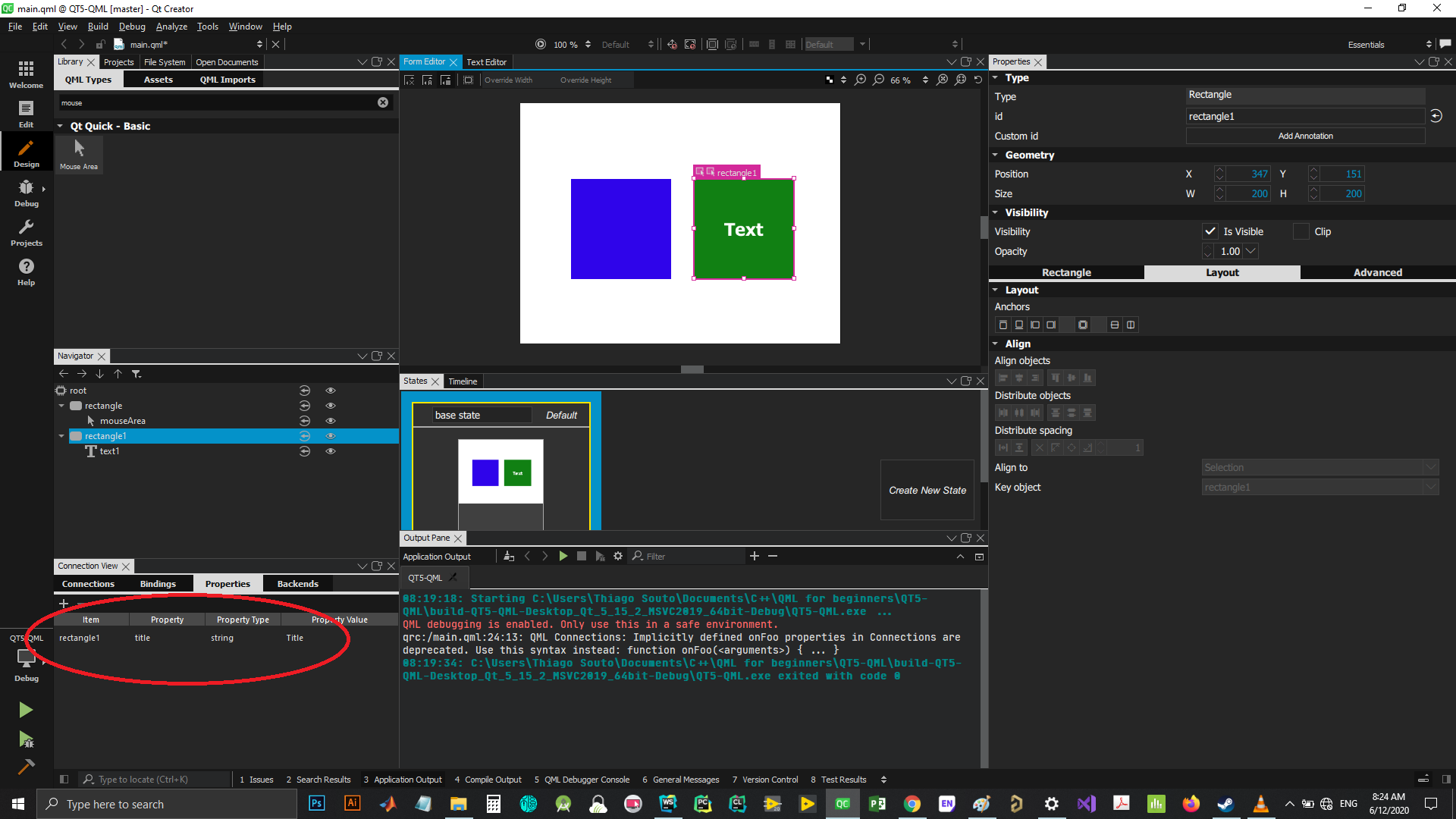The image size is (1456, 819).
Task: Move item up in the Navigator
Action: tap(118, 374)
